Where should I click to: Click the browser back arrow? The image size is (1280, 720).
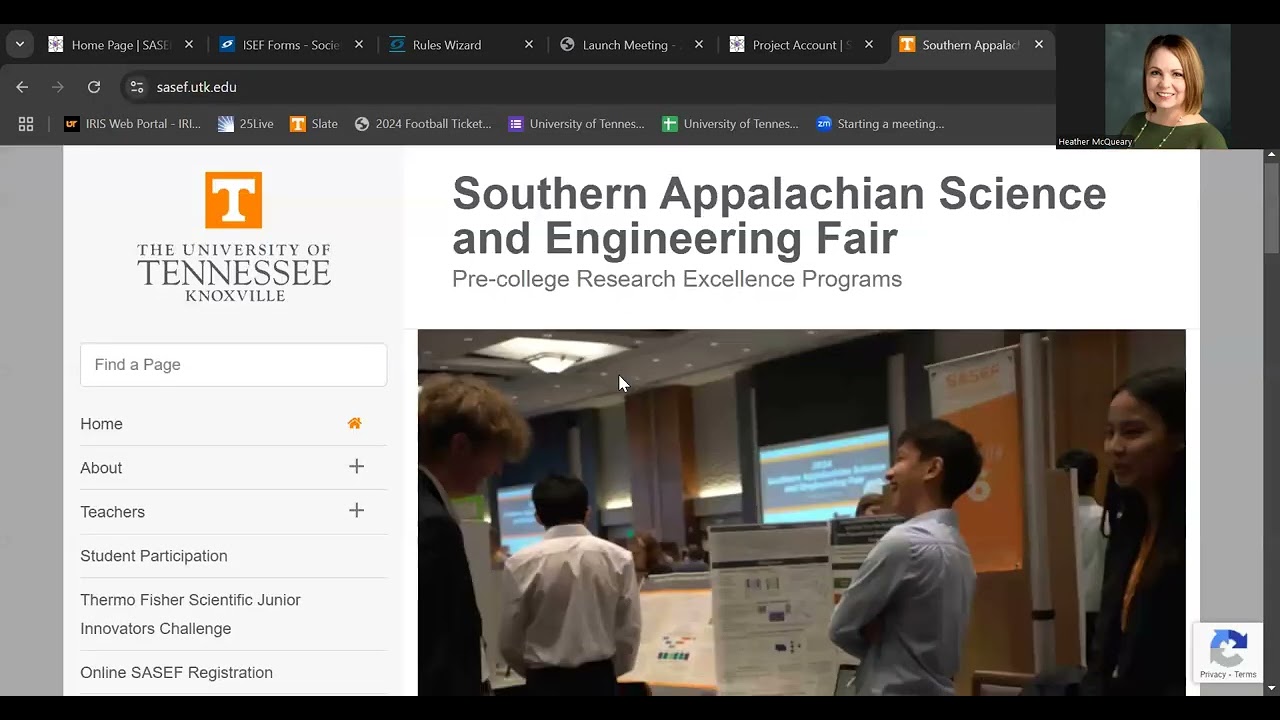pos(22,87)
